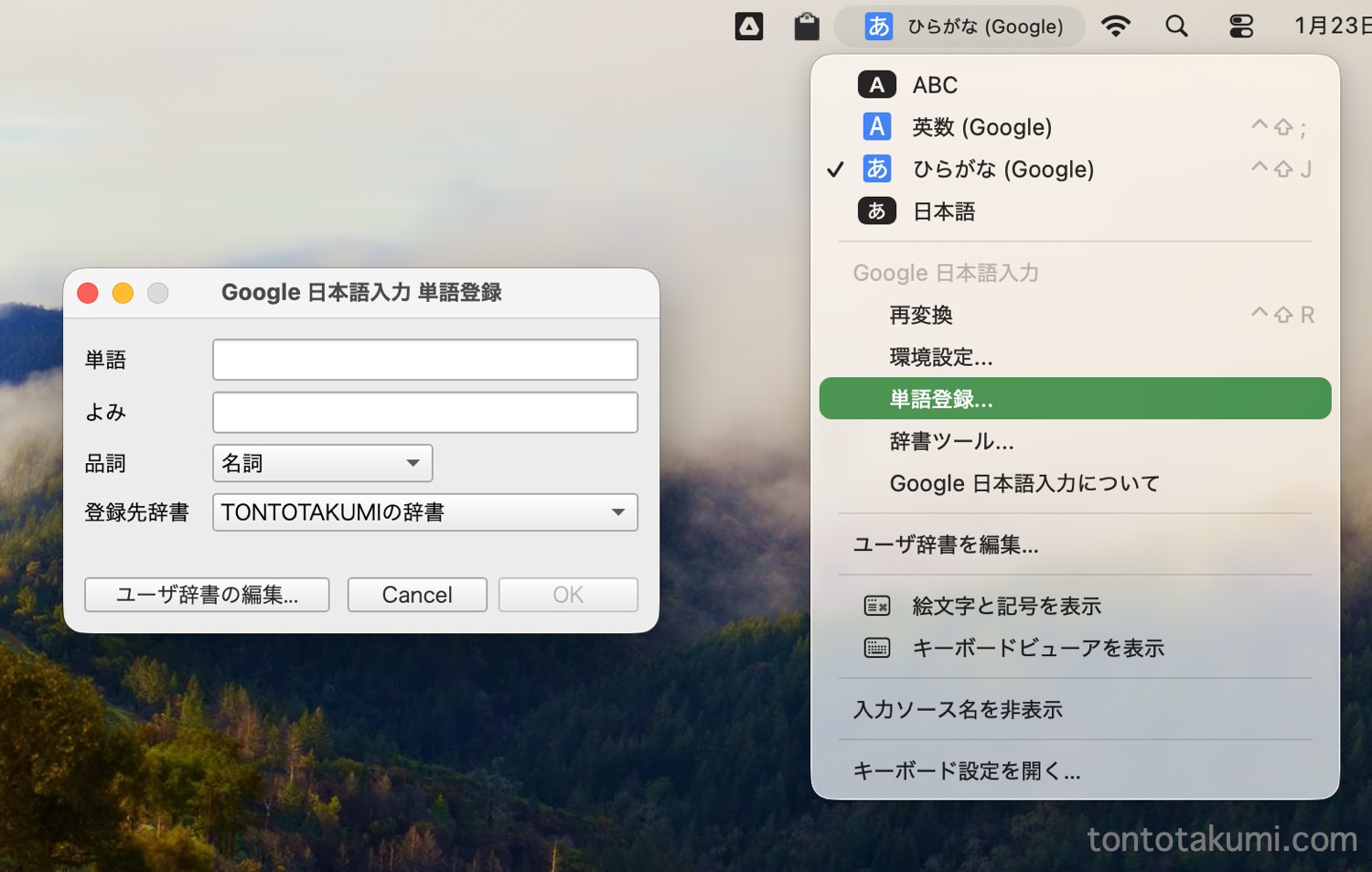Open 辞書ツール... menu item
This screenshot has width=1372, height=872.
point(951,441)
